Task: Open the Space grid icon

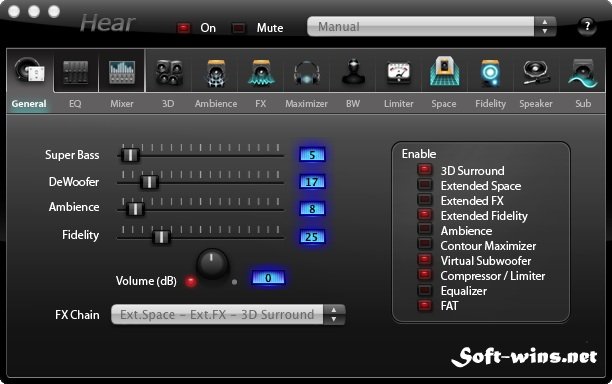Action: click(444, 71)
